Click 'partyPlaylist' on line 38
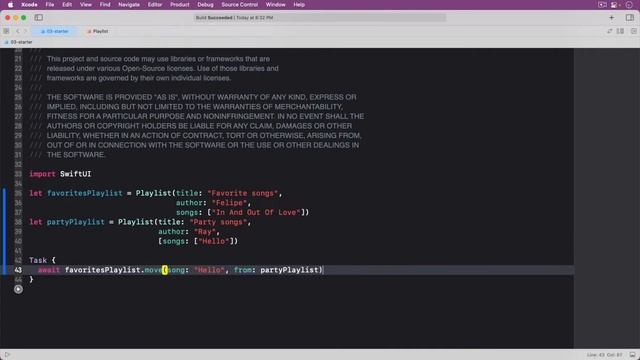 click(76, 222)
